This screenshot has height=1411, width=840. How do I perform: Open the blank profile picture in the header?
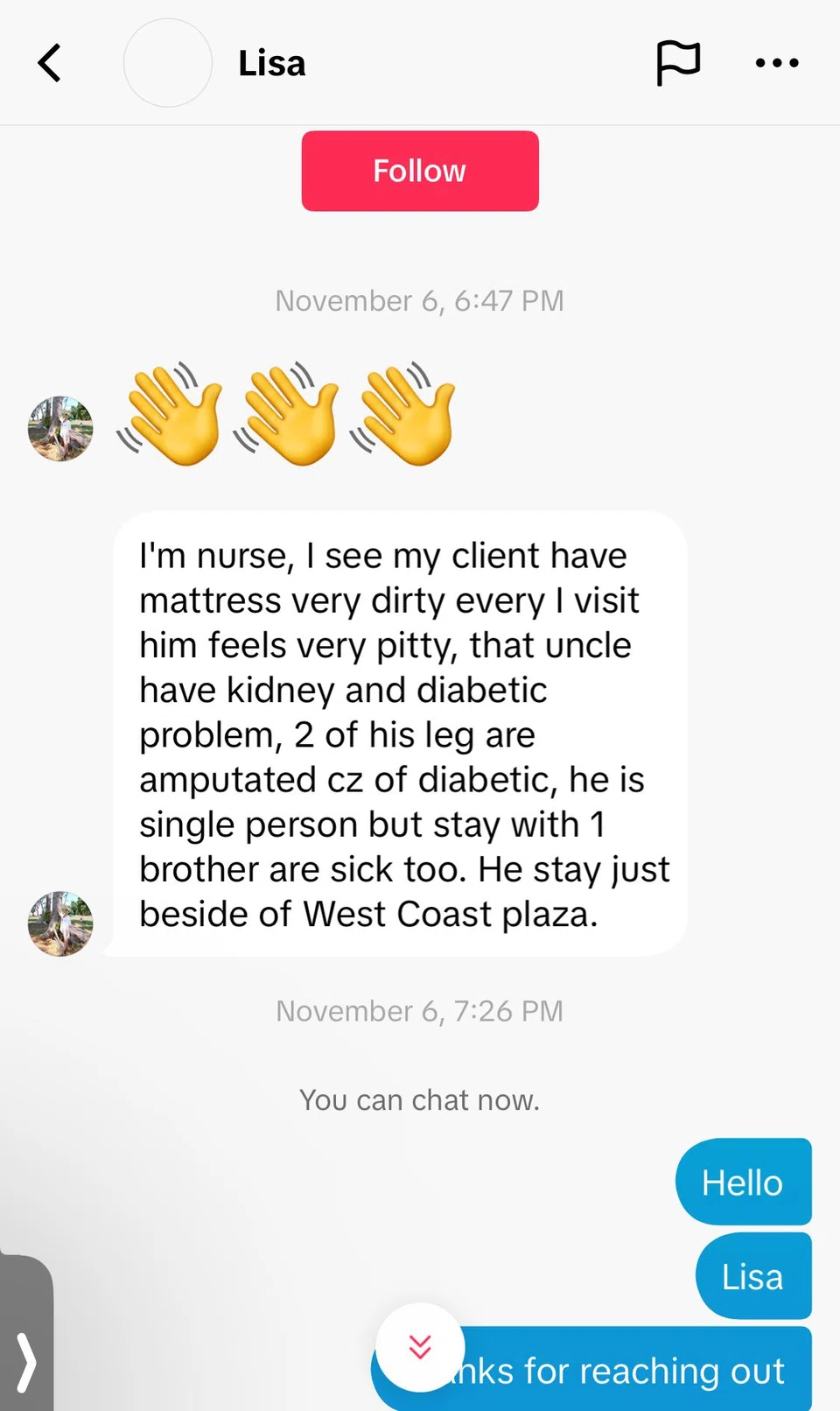tap(168, 63)
